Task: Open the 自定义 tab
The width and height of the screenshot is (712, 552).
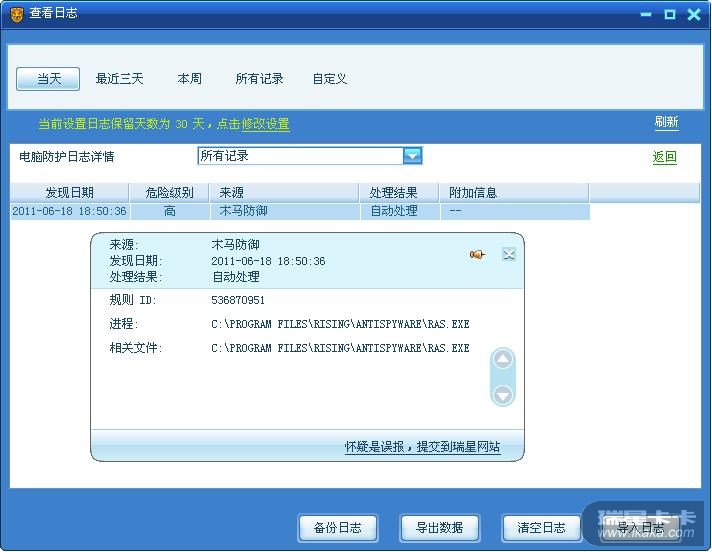Action: tap(330, 79)
